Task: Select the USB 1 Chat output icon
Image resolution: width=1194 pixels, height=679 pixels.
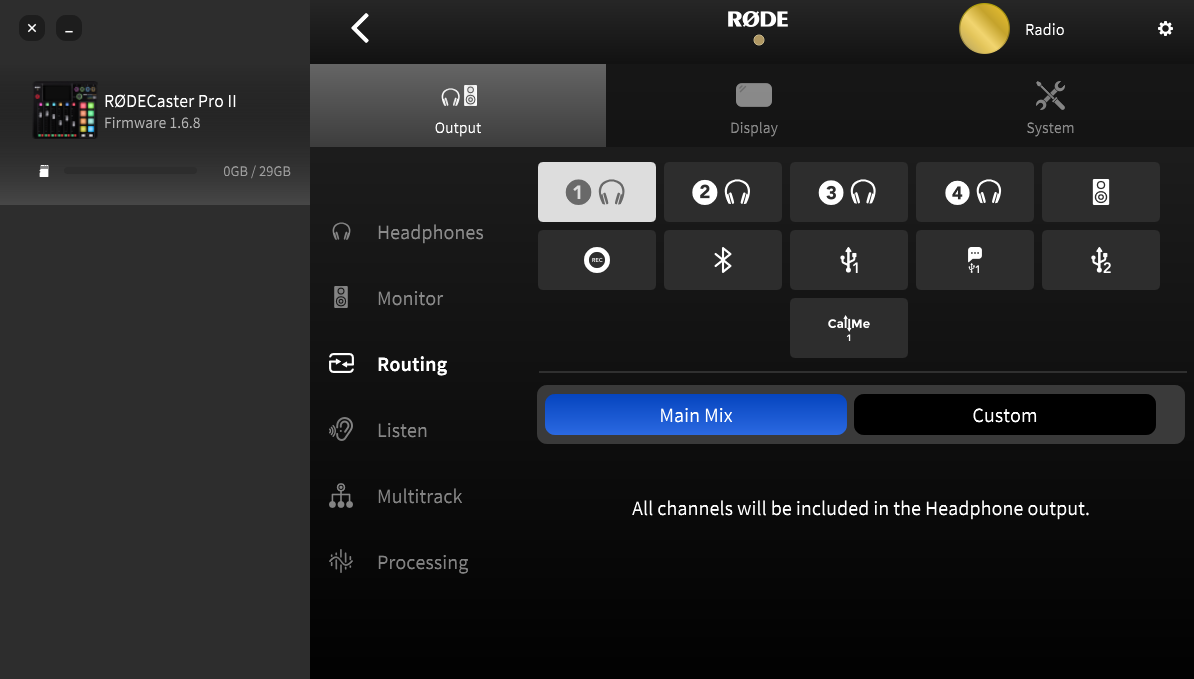Action: 974,260
